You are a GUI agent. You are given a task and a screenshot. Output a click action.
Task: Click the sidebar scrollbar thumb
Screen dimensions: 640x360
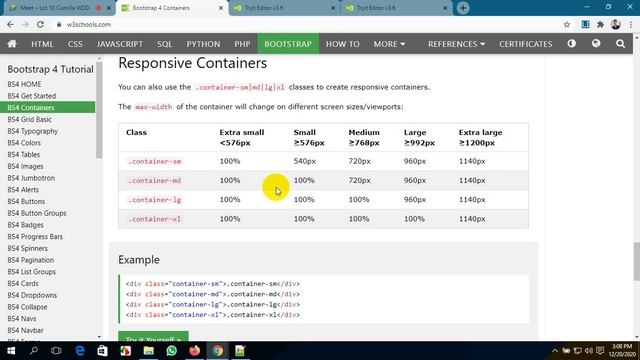click(x=99, y=109)
